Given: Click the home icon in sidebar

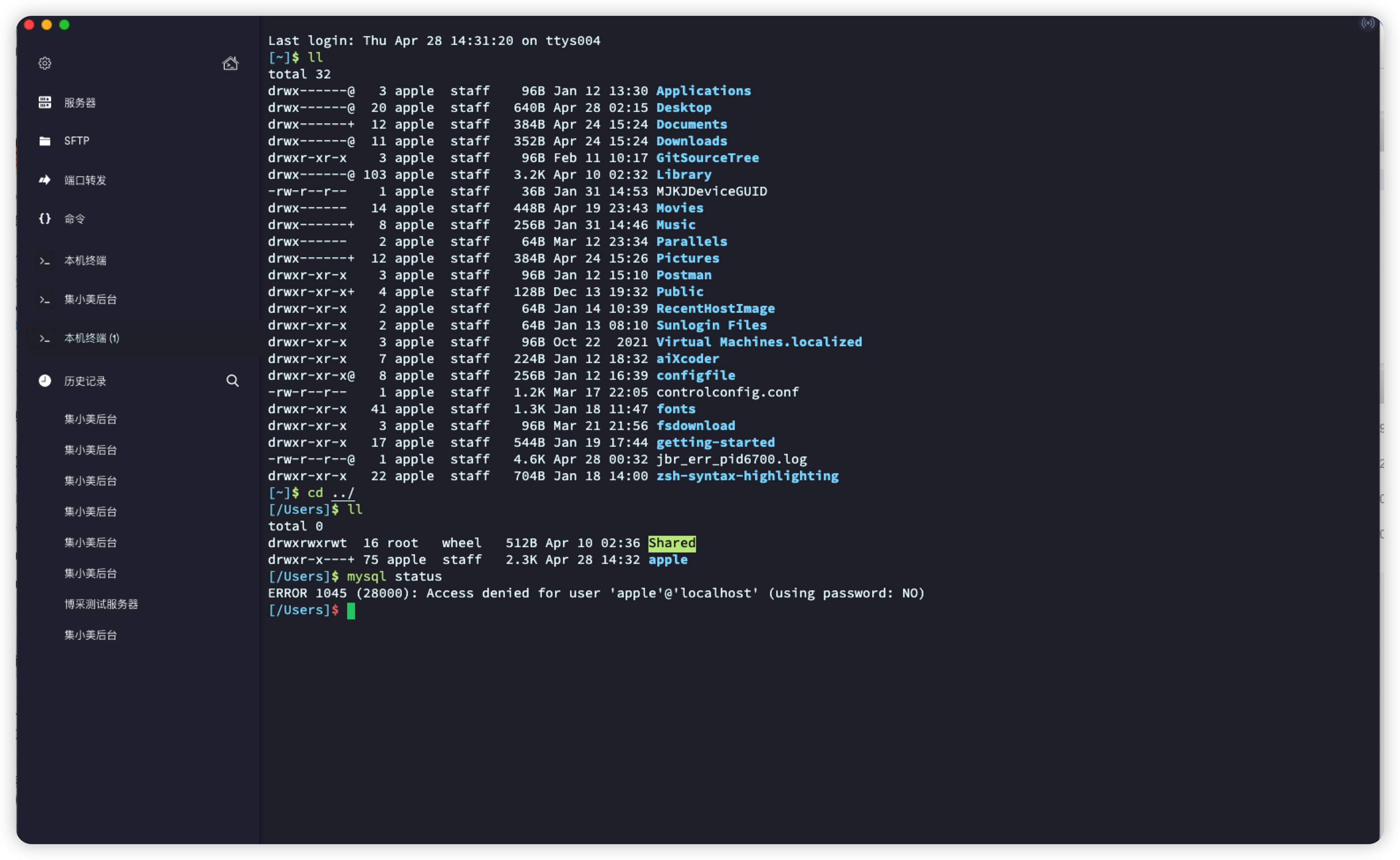Looking at the screenshot, I should [230, 63].
